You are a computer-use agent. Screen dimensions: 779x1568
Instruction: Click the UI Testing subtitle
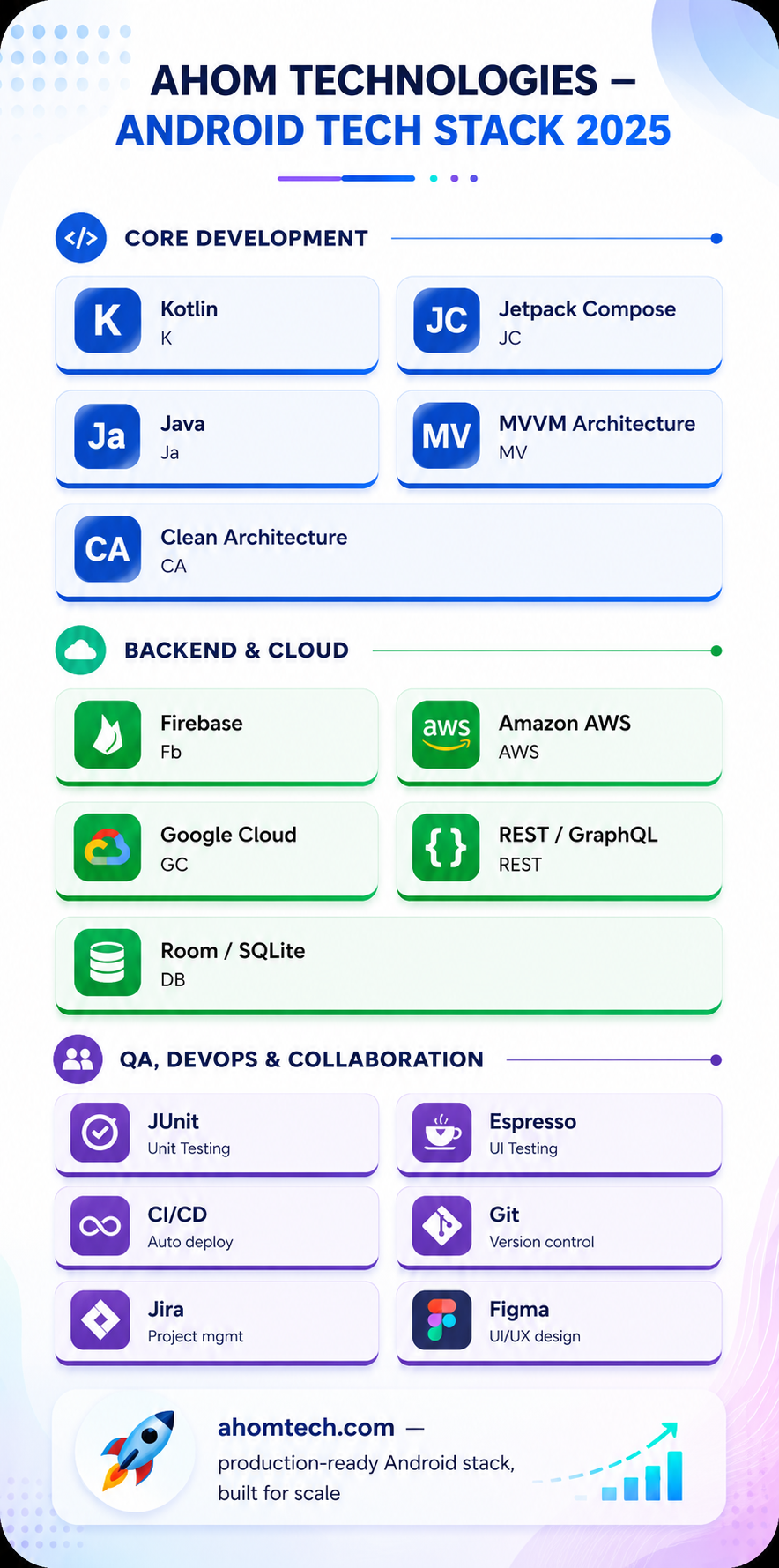click(x=523, y=1148)
